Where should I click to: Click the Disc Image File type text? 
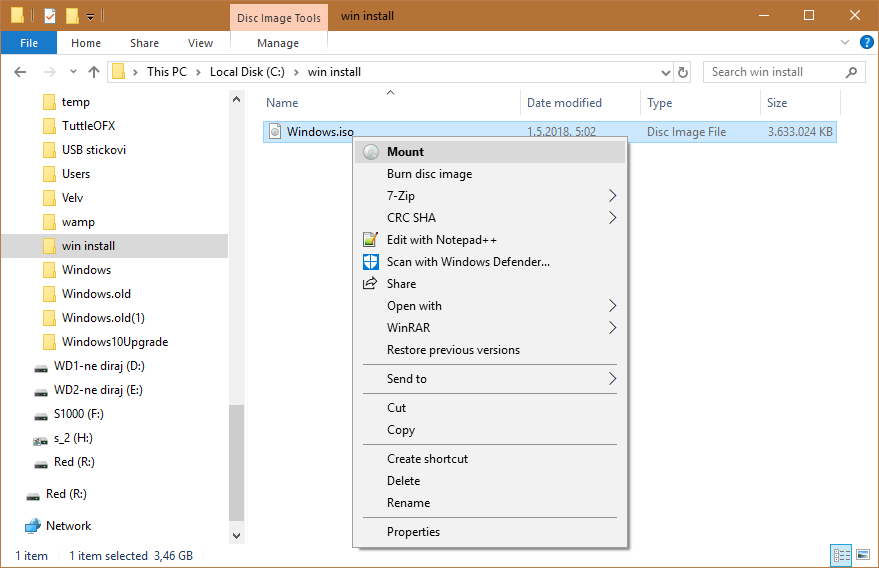(686, 132)
